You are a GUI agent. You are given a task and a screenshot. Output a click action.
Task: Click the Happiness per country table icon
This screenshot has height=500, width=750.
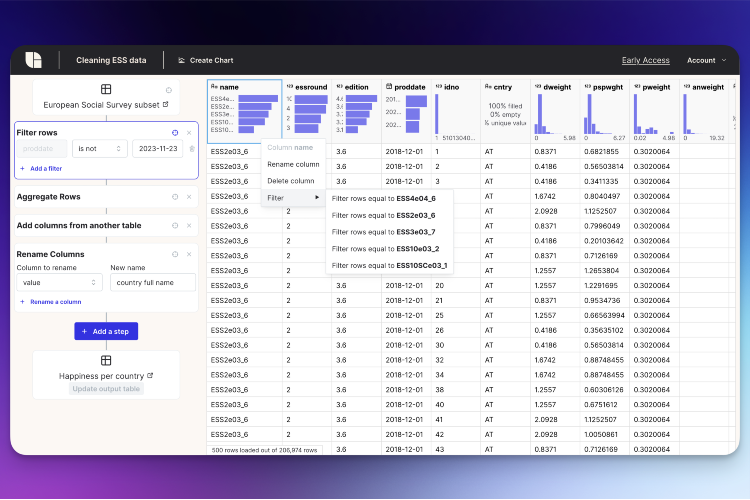(106, 360)
